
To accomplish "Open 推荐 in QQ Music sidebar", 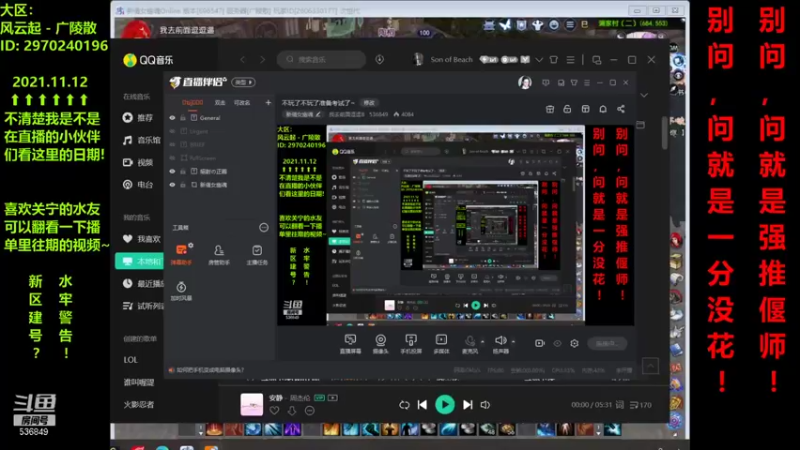I will (138, 118).
